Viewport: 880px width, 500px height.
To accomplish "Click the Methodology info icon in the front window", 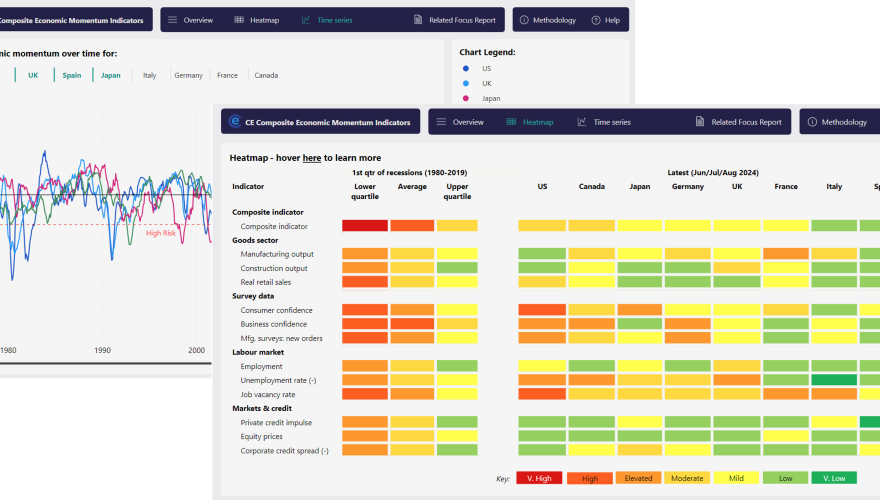I will tap(811, 122).
